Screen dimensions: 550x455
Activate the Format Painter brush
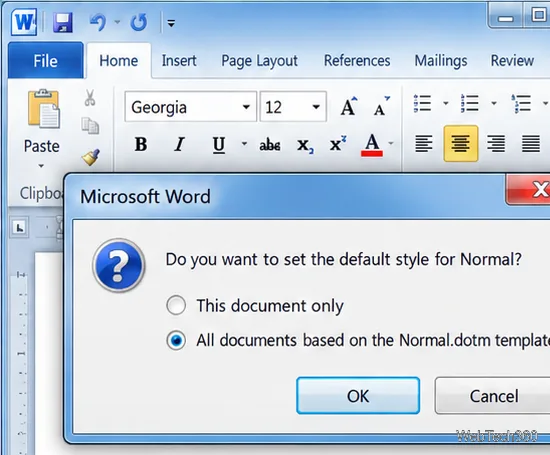[x=90, y=156]
